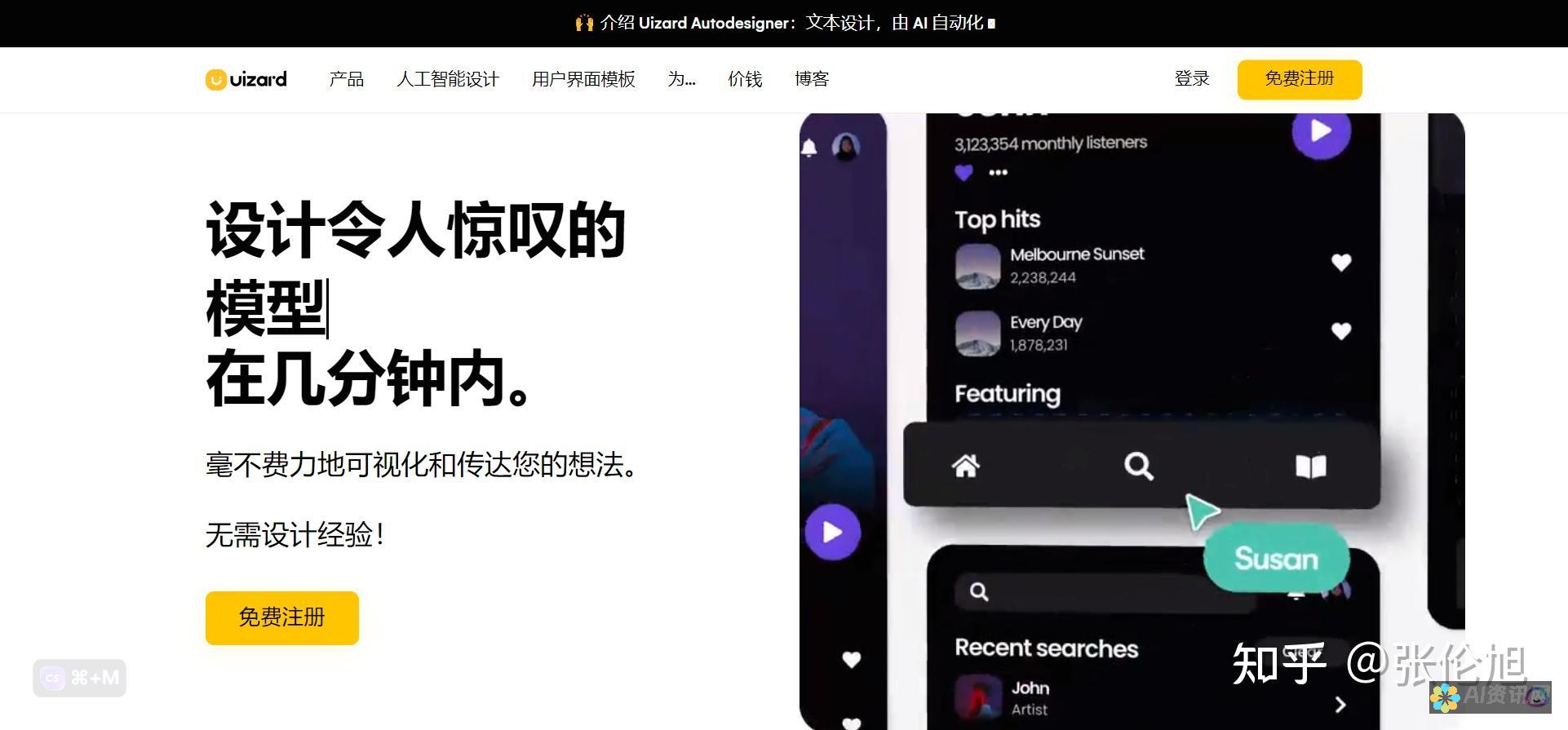Click the search icon in mockup nav bar

click(x=1138, y=466)
